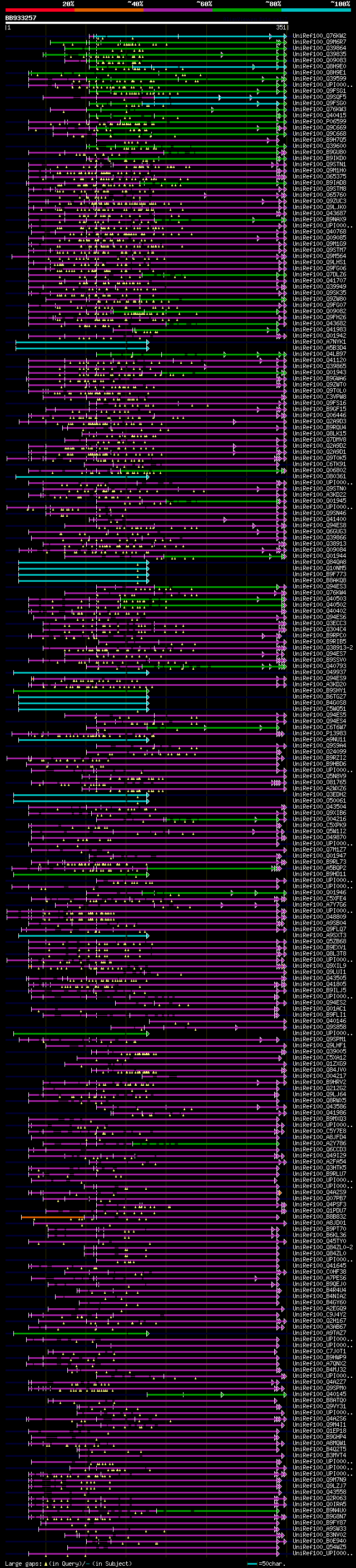Click the UniRef100_B9GF15 label

(x=319, y=409)
